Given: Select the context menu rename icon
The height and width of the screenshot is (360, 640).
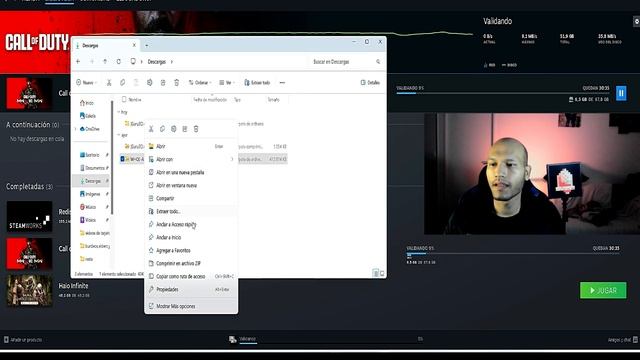Looking at the screenshot, I should pos(173,129).
